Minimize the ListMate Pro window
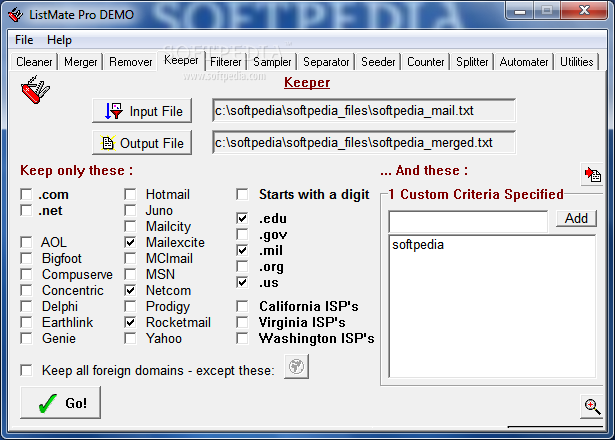615x440 pixels. (x=520, y=11)
